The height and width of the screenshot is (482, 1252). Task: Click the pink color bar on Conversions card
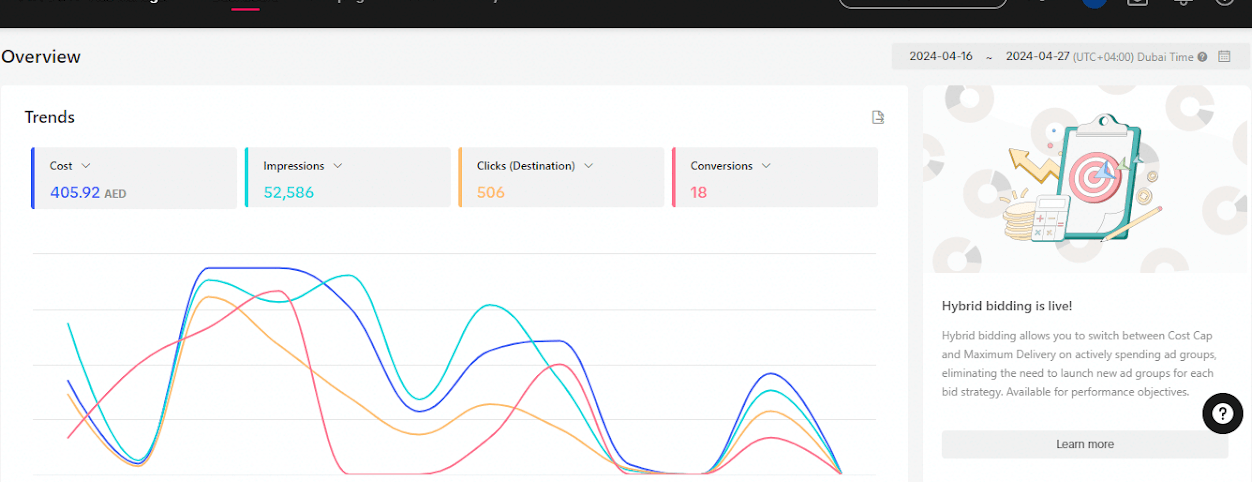(674, 178)
